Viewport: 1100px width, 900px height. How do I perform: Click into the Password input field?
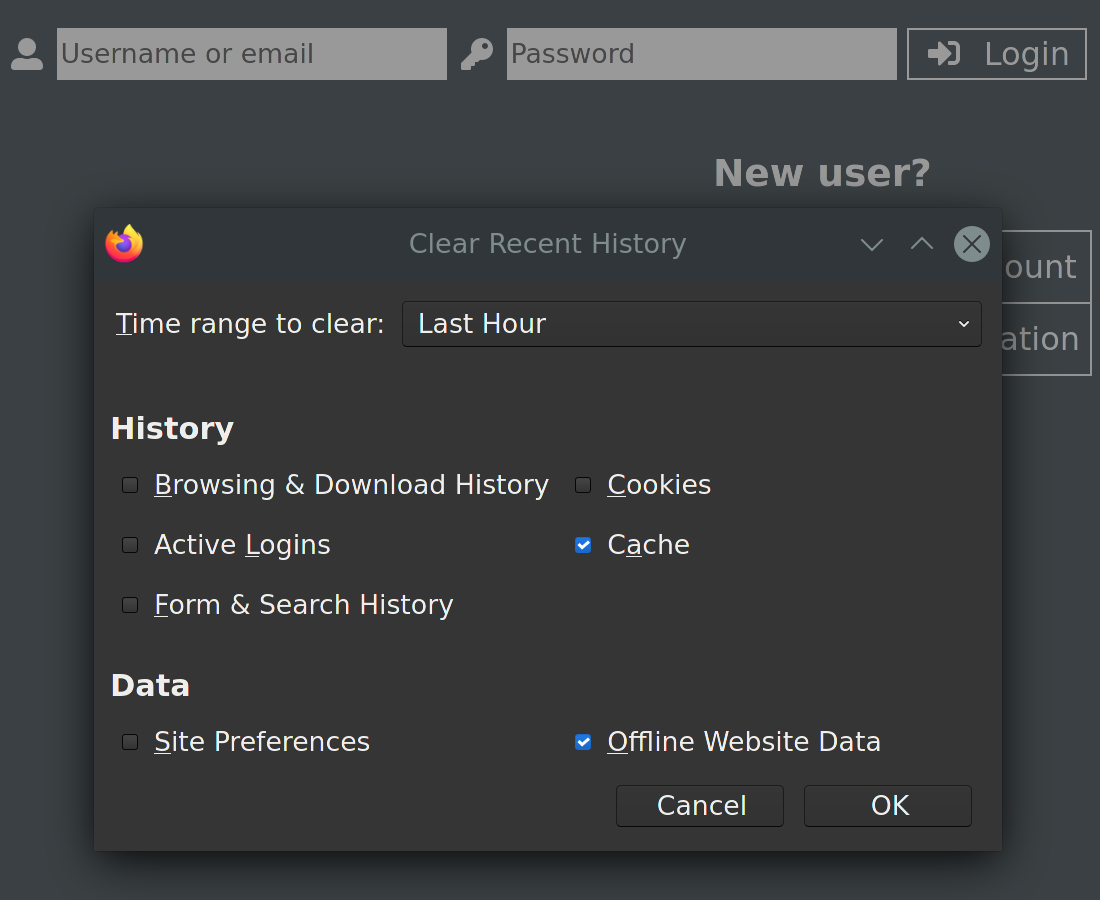click(701, 54)
